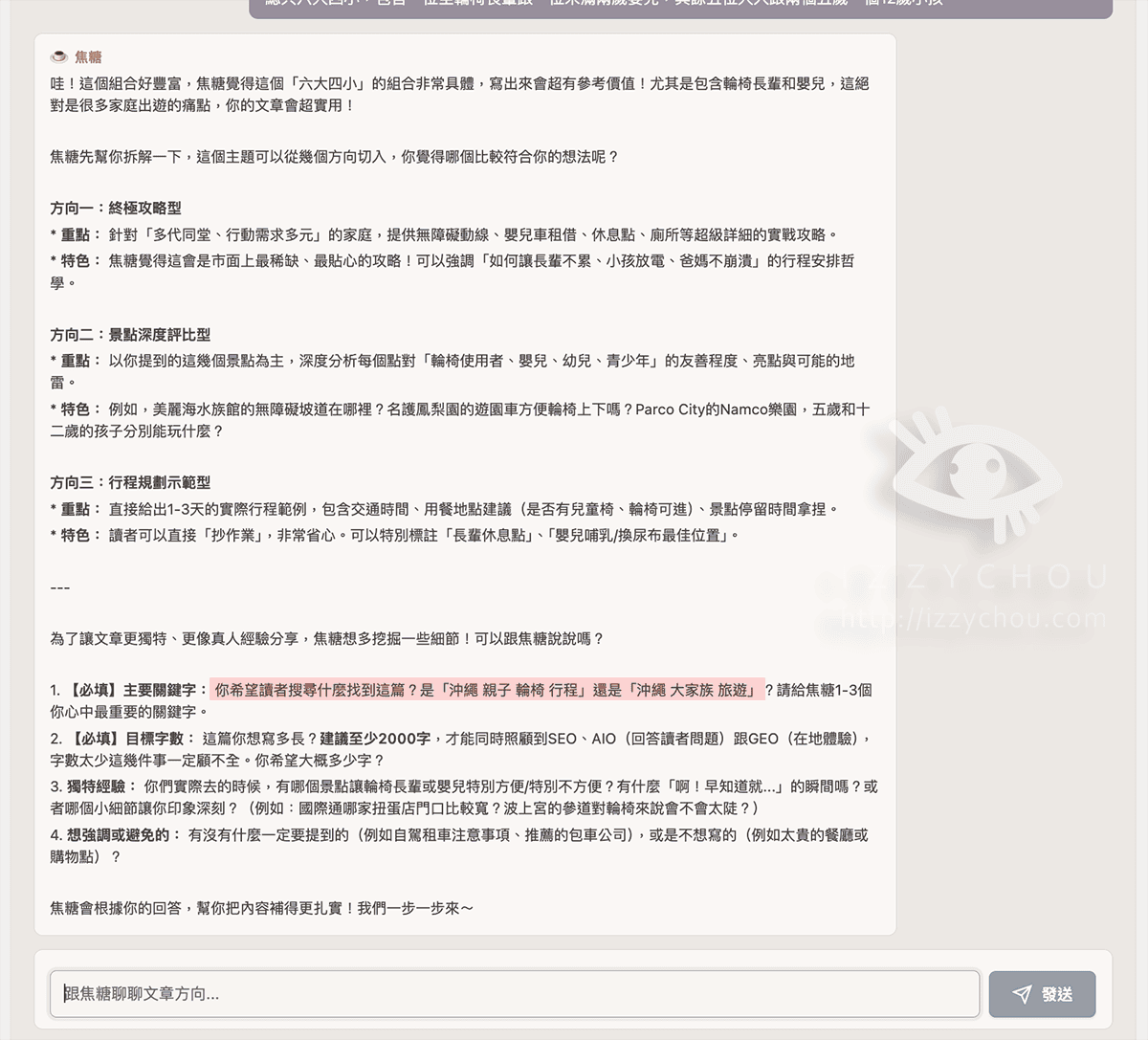Image resolution: width=1148 pixels, height=1040 pixels.
Task: Click the 想強調或避免的 label
Action: point(124,834)
